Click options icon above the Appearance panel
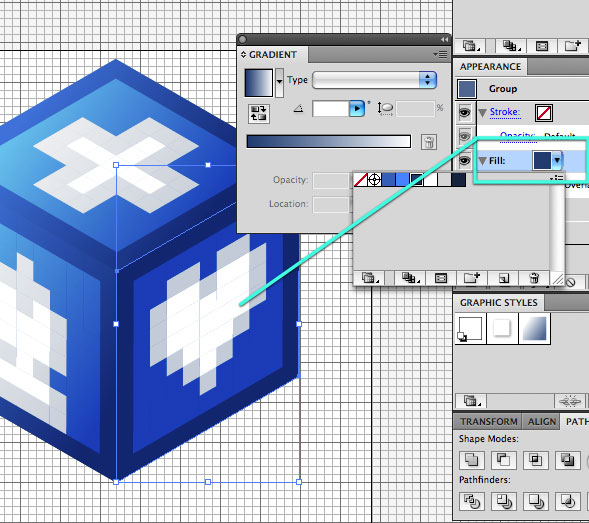The height and width of the screenshot is (523, 589). coord(542,46)
